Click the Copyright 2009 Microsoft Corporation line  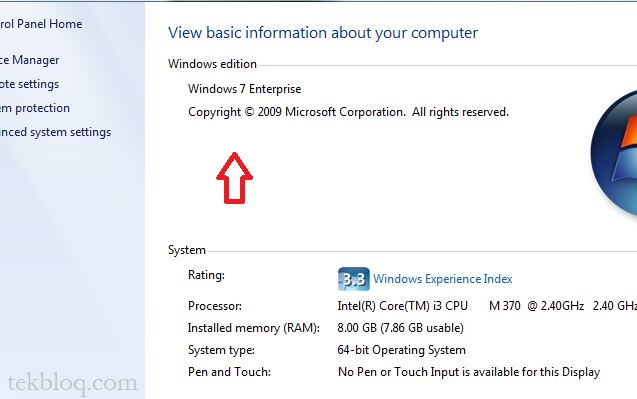point(348,112)
